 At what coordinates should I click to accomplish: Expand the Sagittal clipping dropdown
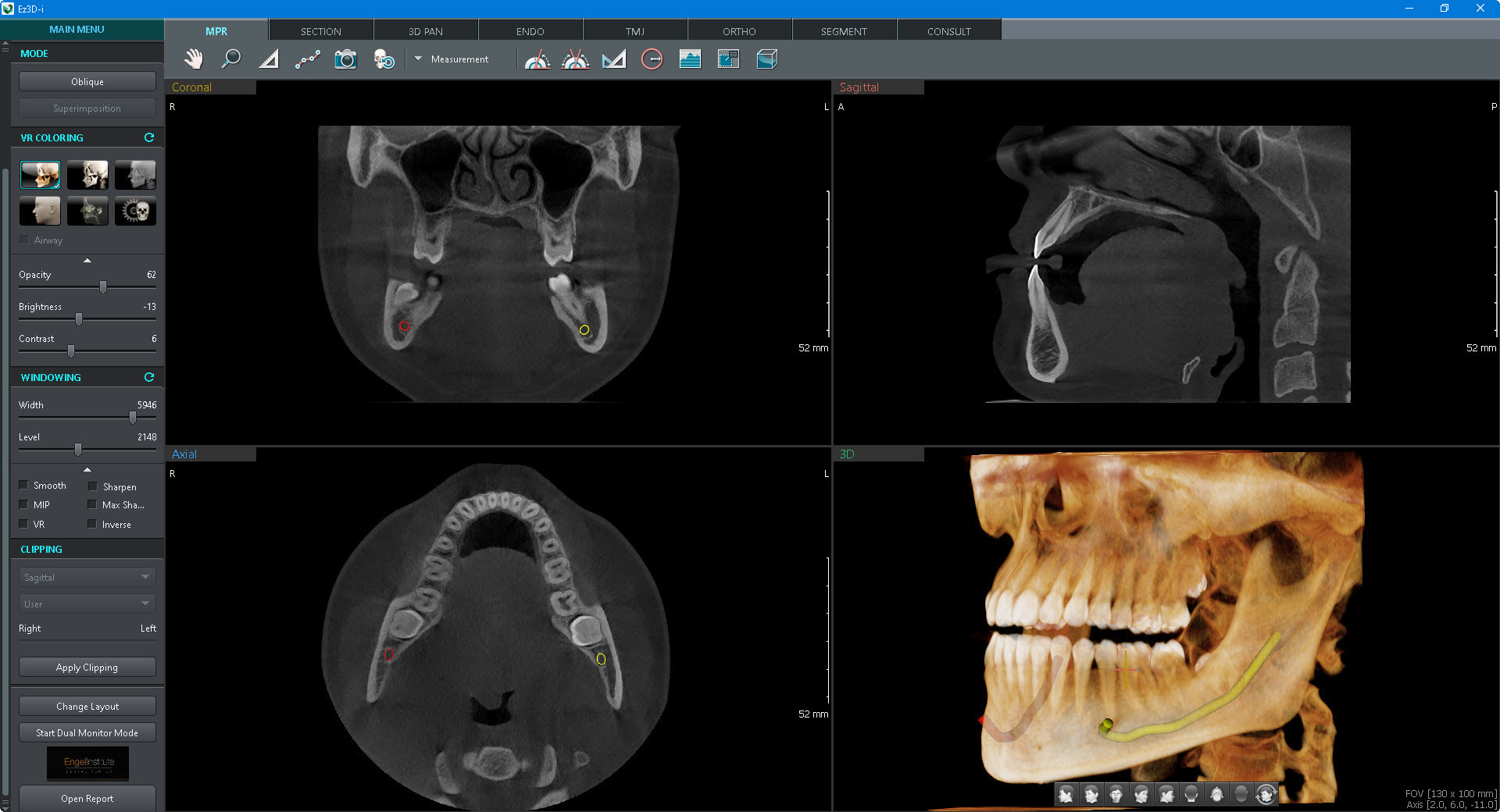click(x=87, y=578)
